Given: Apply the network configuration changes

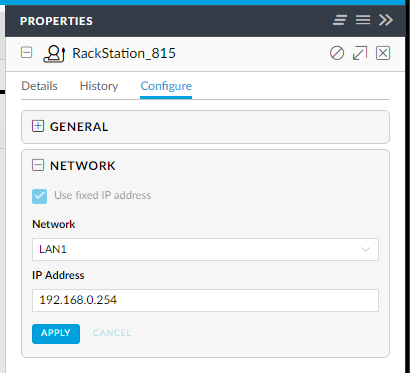Looking at the screenshot, I should [x=56, y=333].
